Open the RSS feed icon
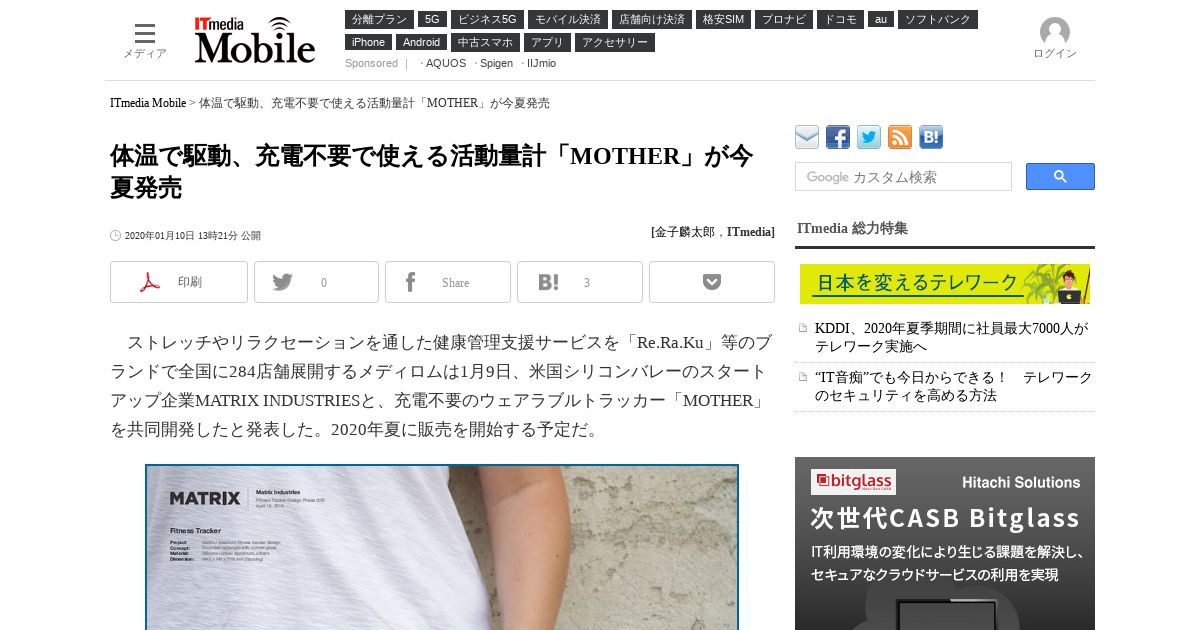The image size is (1200, 630). tap(900, 137)
